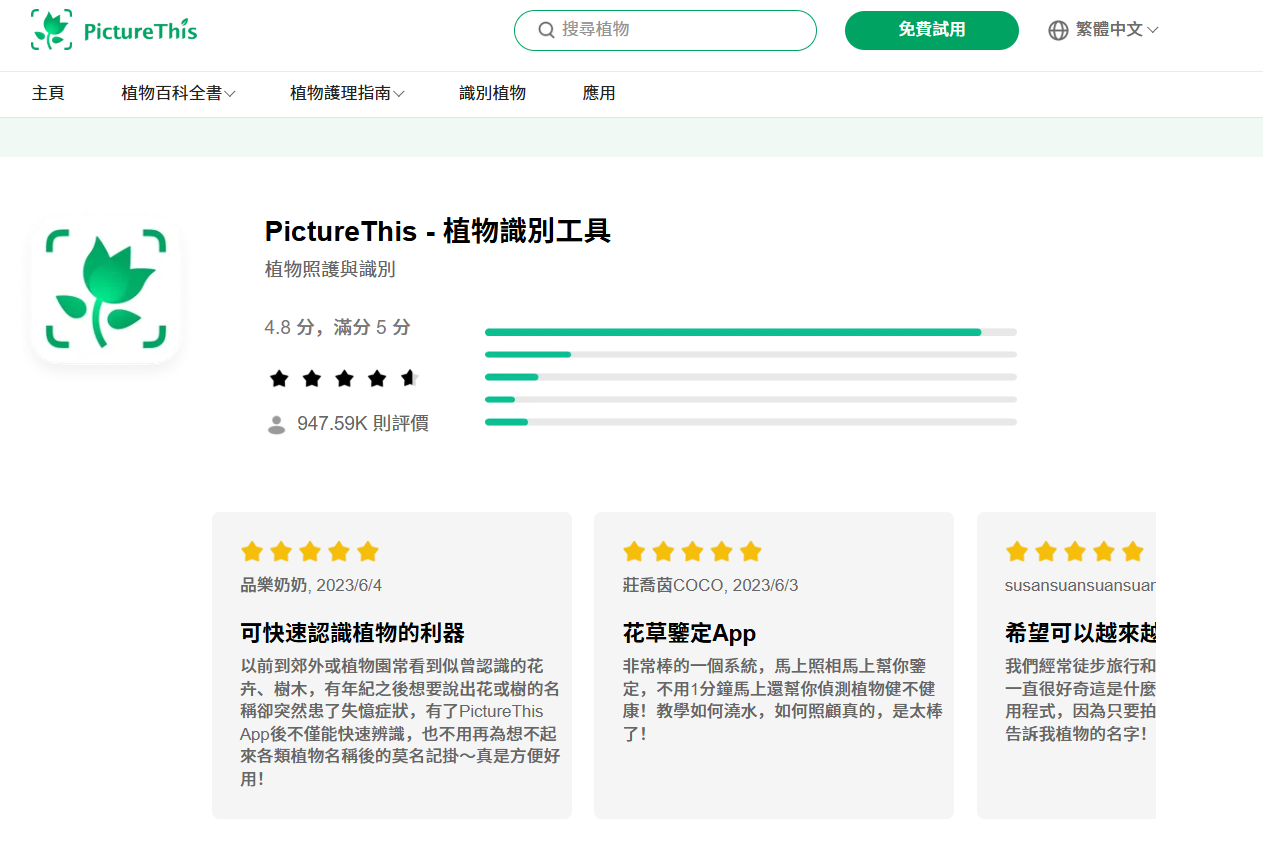Expand the 植物護理指南 dropdown menu
The image size is (1263, 861).
click(x=347, y=93)
